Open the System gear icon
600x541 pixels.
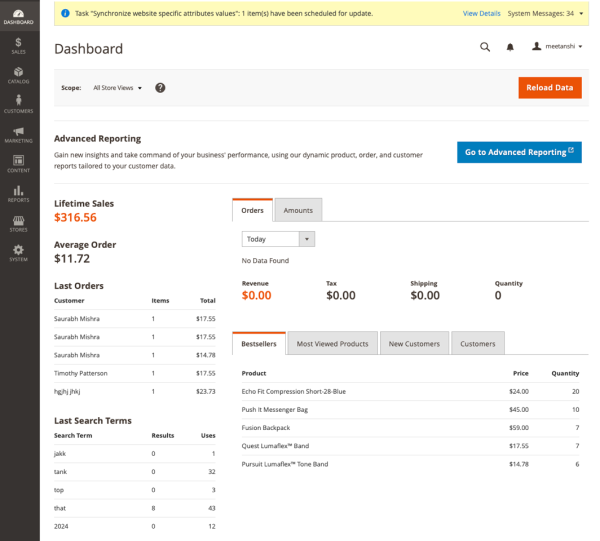pos(19,251)
